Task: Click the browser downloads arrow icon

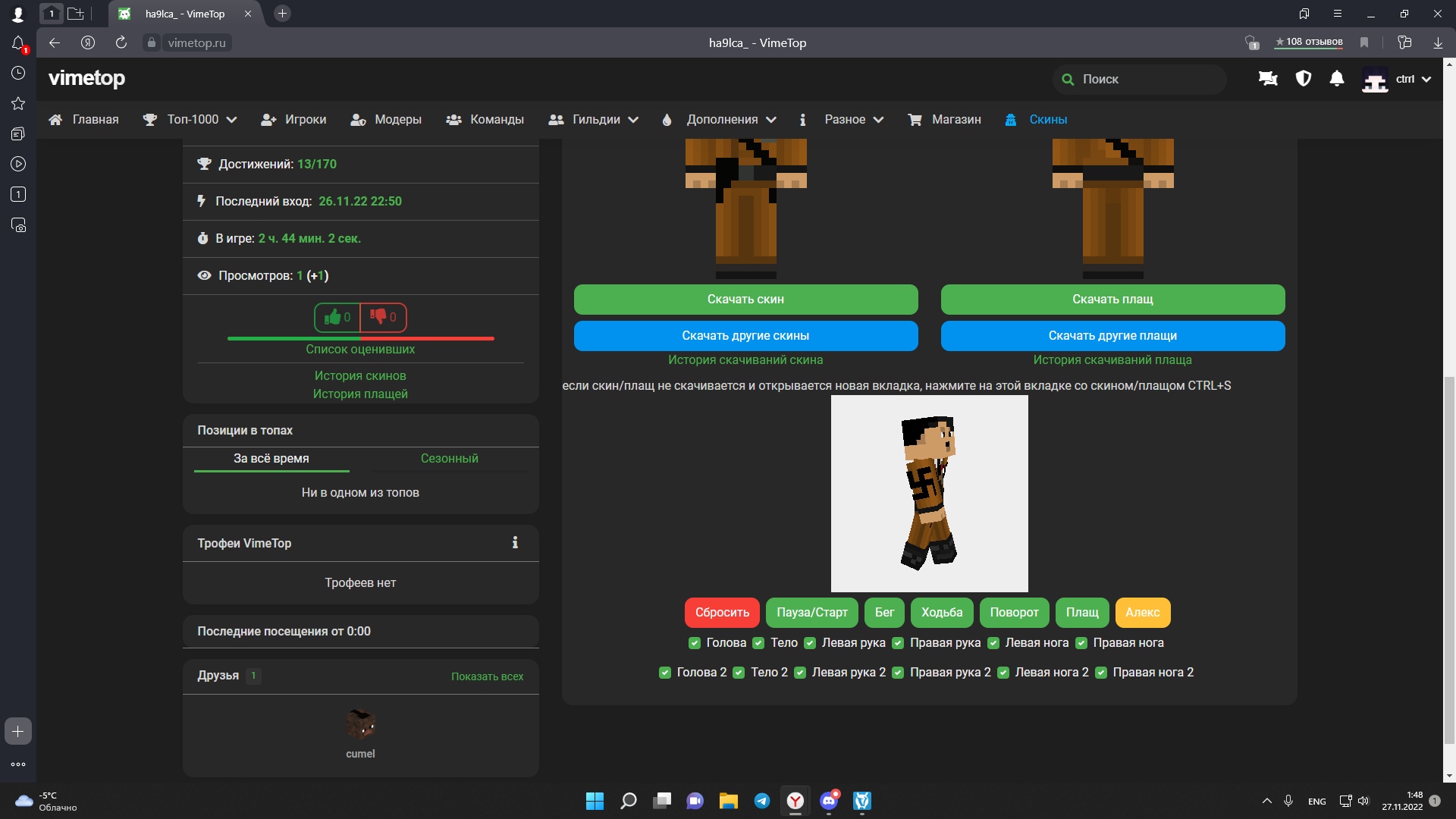Action: pos(1438,42)
